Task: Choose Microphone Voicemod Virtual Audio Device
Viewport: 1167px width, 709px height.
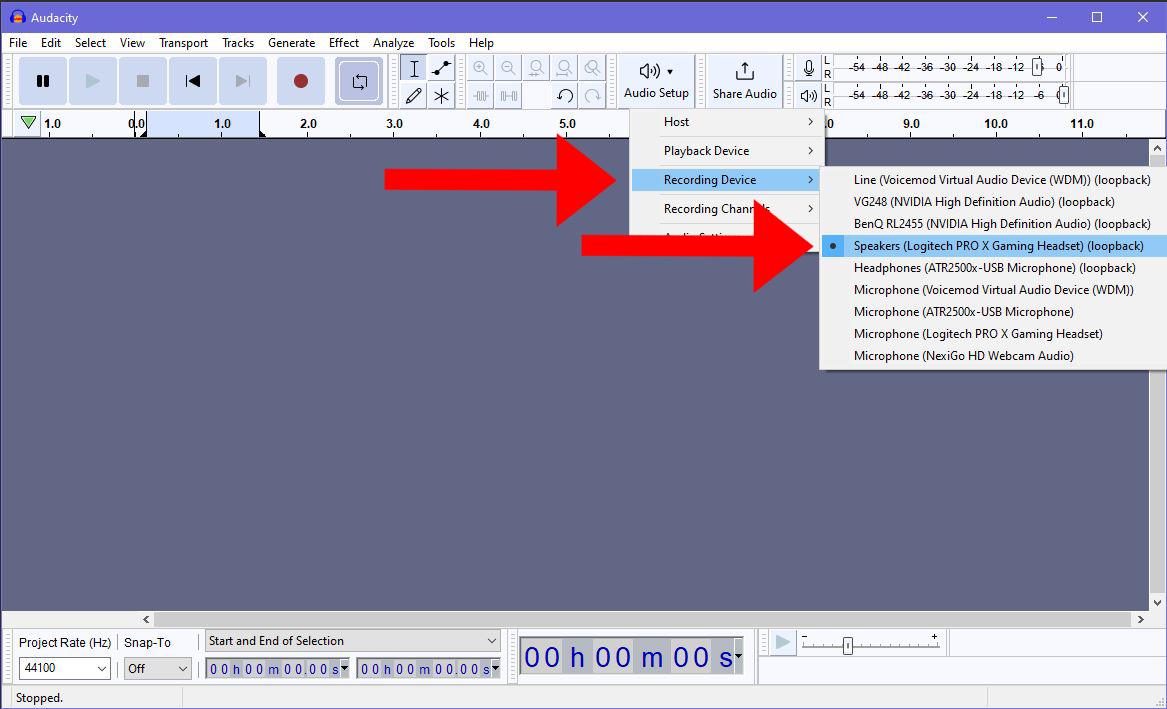Action: point(994,289)
